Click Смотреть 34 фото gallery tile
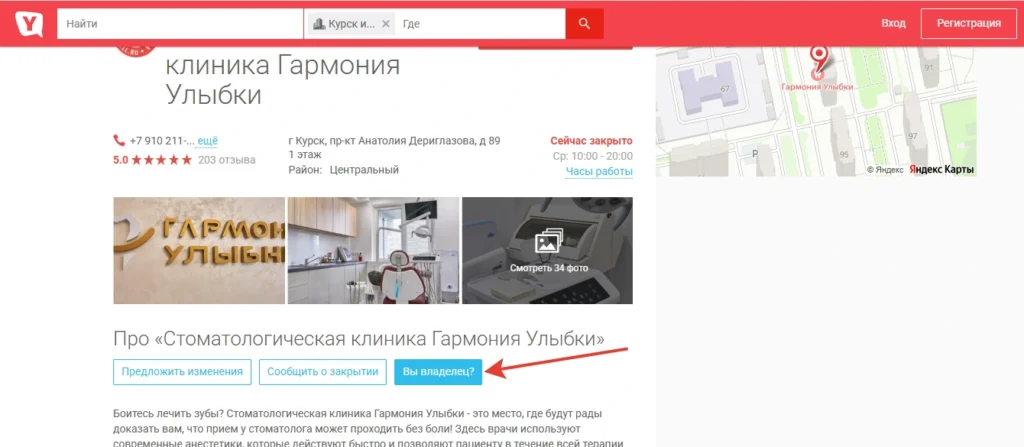Image resolution: width=1024 pixels, height=447 pixels. [547, 250]
